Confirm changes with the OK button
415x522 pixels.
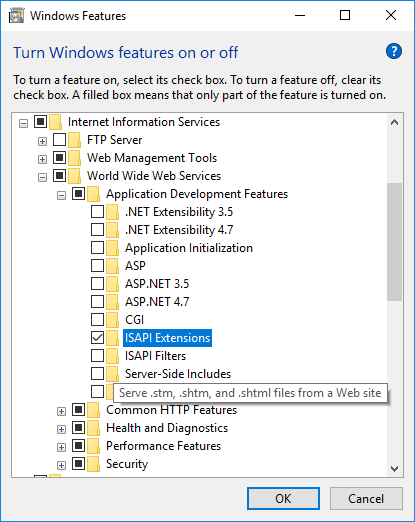click(x=283, y=499)
